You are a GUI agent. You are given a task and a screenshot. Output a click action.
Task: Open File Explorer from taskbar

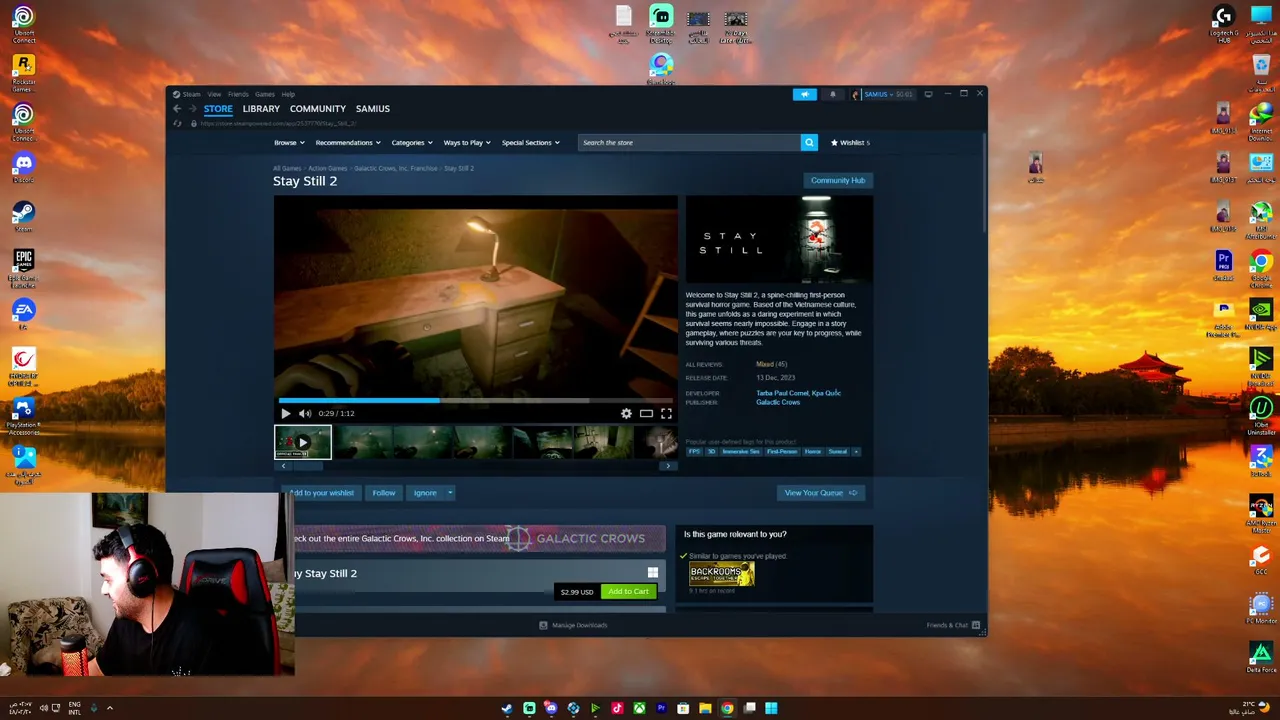(x=705, y=708)
